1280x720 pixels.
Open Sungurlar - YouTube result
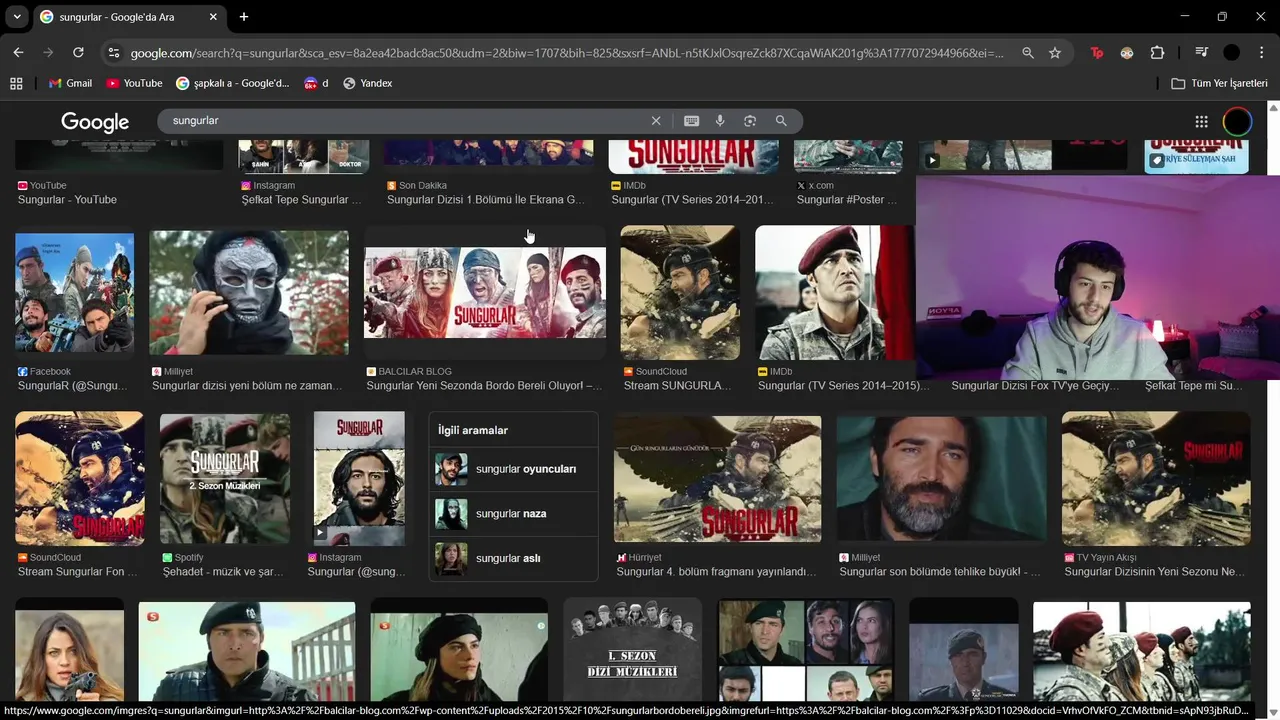(67, 200)
